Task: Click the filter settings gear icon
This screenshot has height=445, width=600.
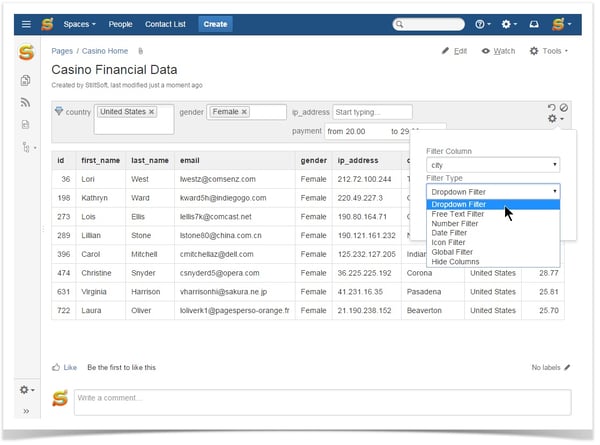Action: (x=551, y=119)
